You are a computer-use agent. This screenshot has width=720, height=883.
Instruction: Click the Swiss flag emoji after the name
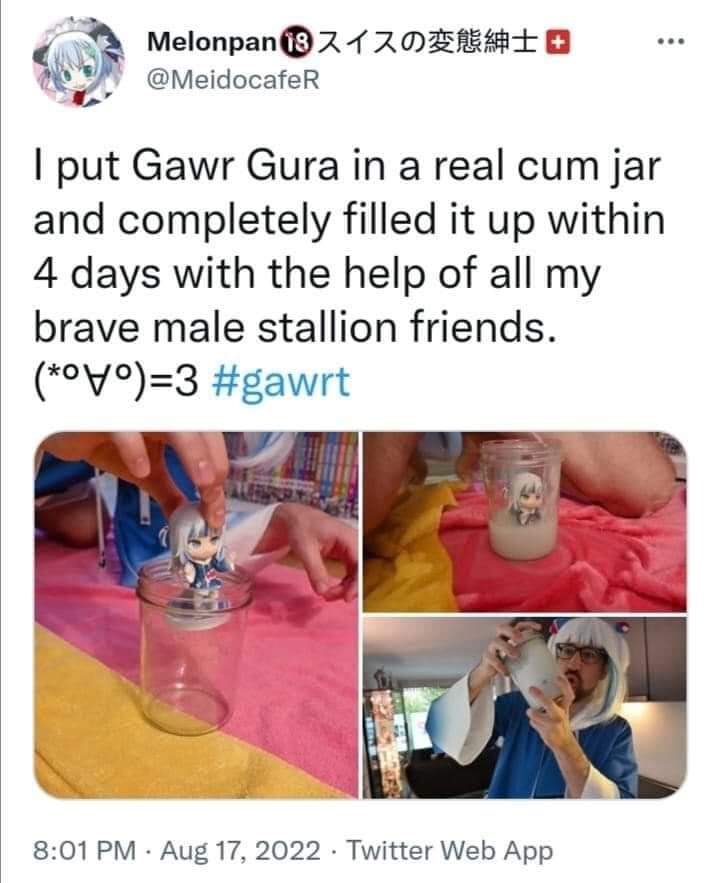[559, 43]
